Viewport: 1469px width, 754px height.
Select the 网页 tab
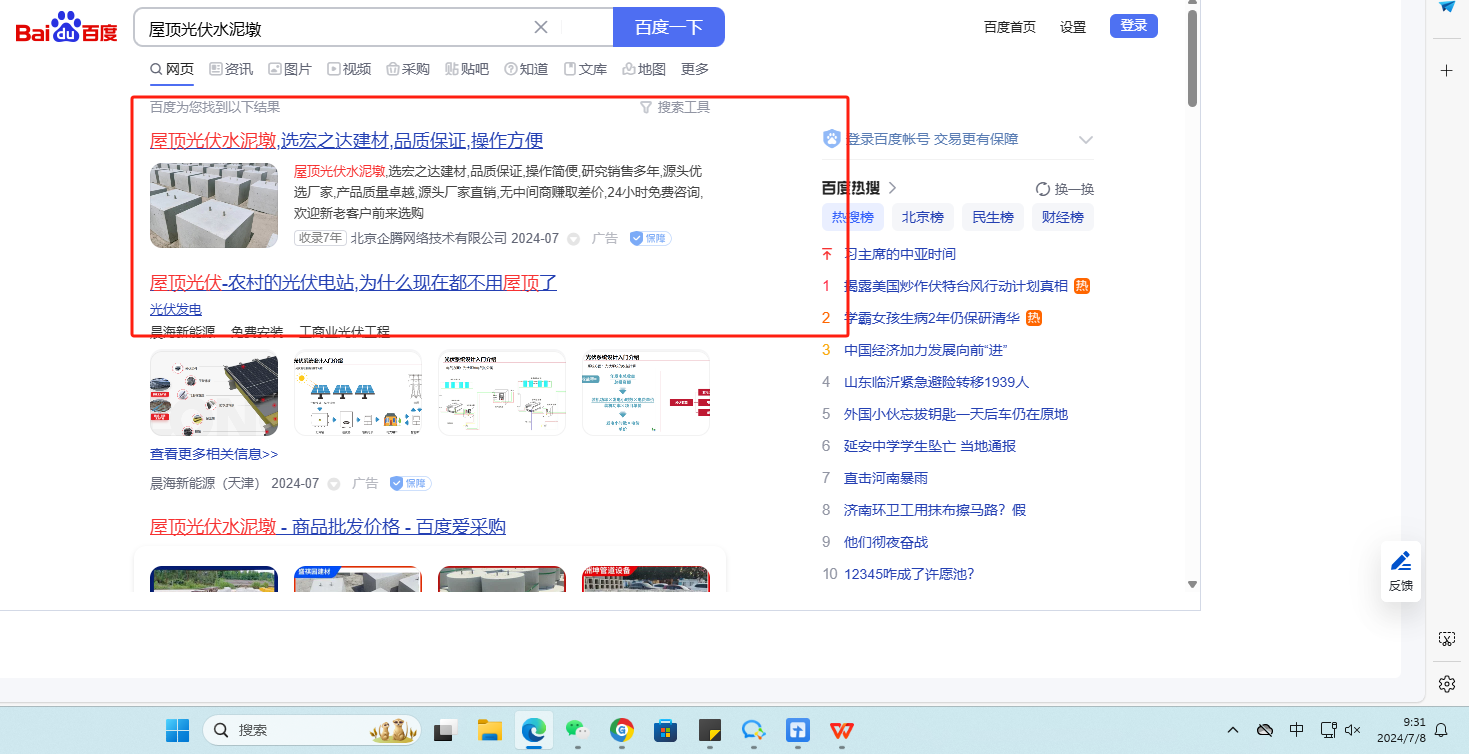point(172,69)
